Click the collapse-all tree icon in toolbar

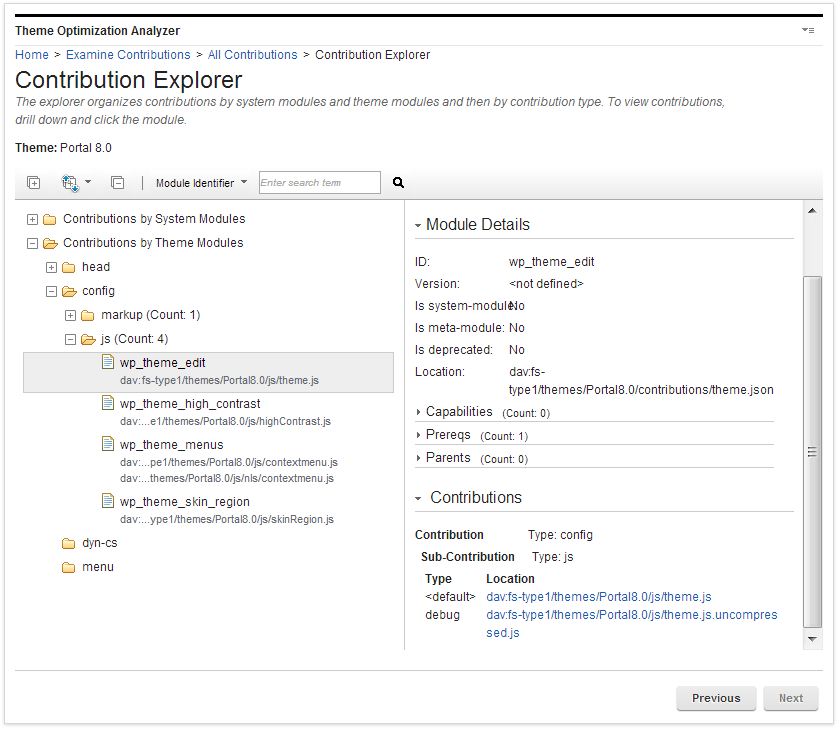click(116, 182)
